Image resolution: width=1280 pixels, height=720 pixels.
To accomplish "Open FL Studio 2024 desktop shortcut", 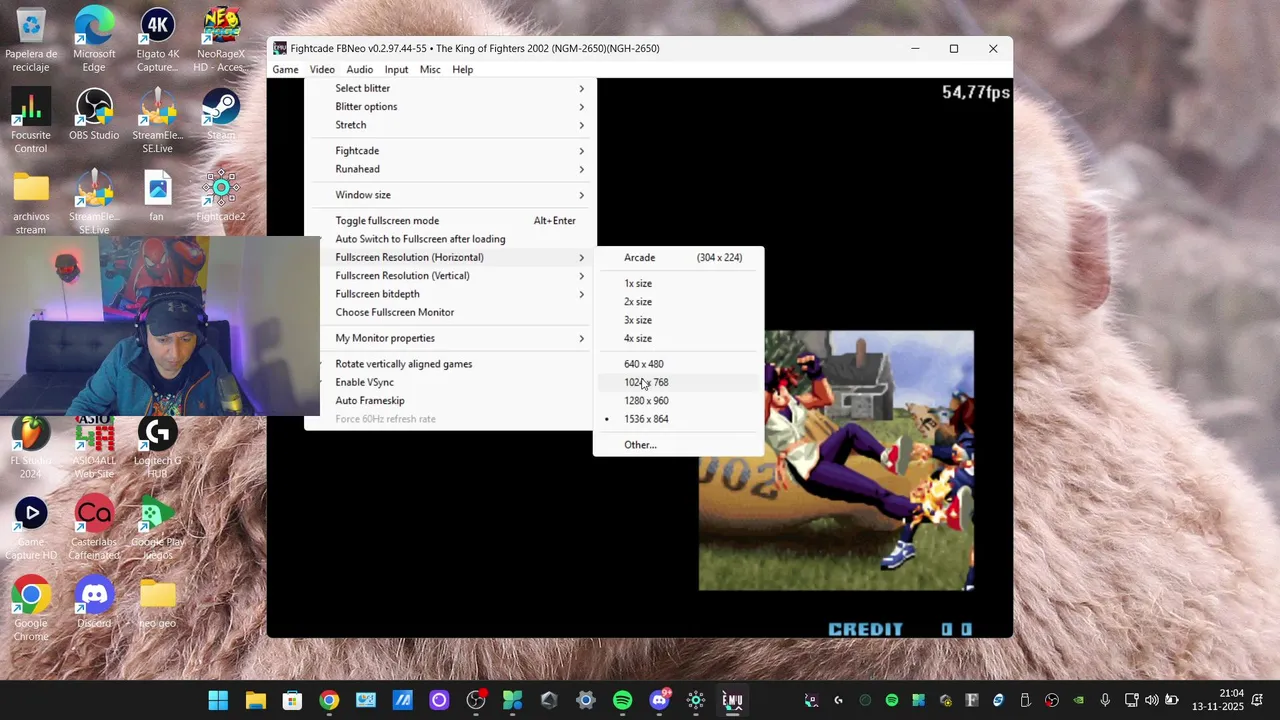I will click(x=31, y=447).
